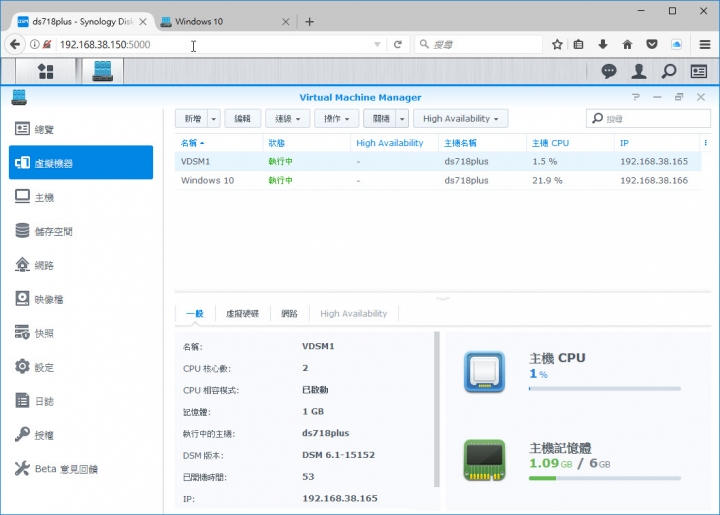Click the Pocket save icon

click(x=652, y=45)
